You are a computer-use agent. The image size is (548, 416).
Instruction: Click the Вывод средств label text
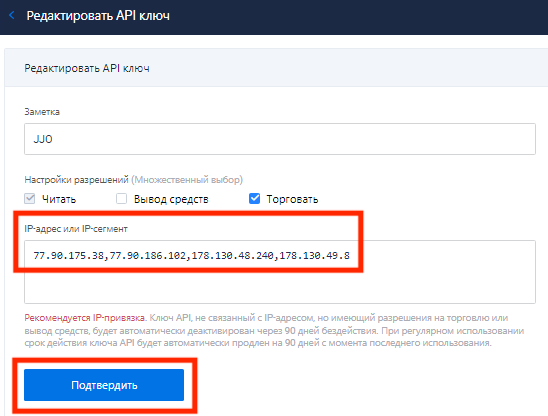pos(171,199)
